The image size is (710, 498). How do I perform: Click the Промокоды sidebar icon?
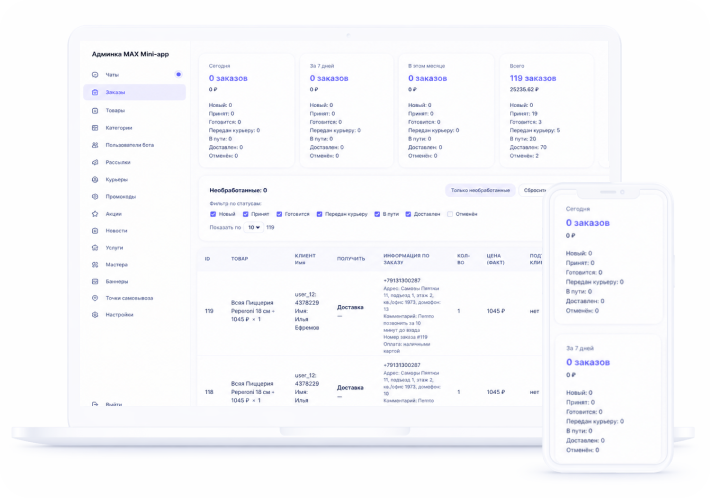coord(95,197)
